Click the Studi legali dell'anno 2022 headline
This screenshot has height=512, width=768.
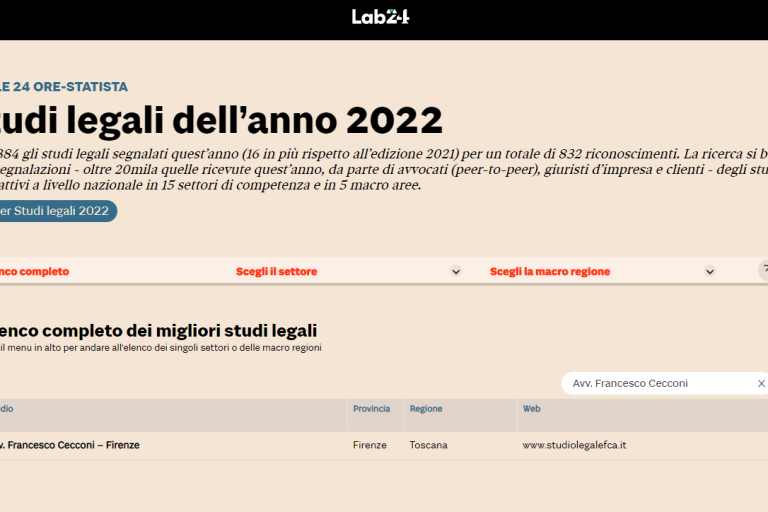220,121
